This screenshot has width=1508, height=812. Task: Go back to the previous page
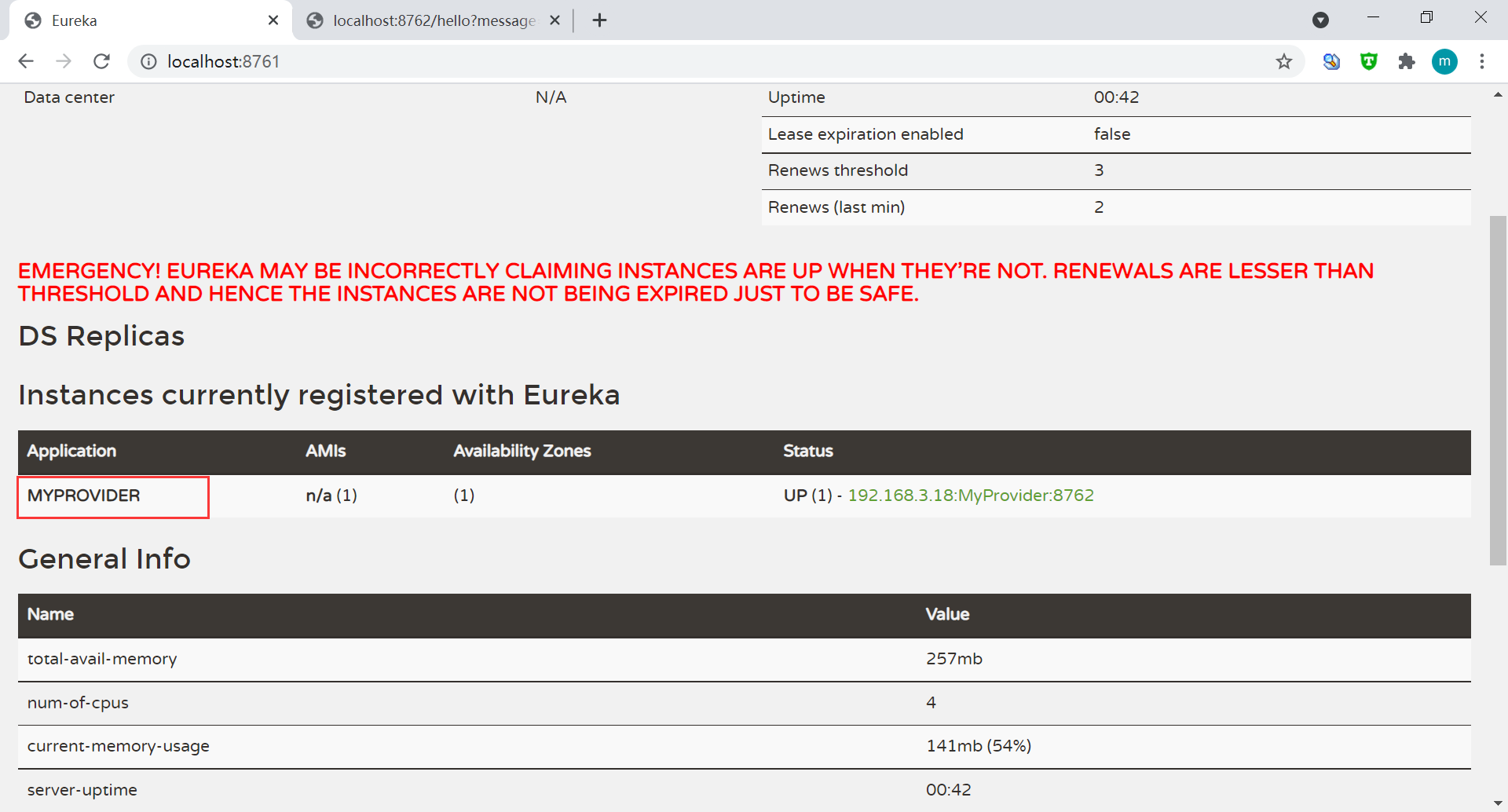(x=26, y=61)
